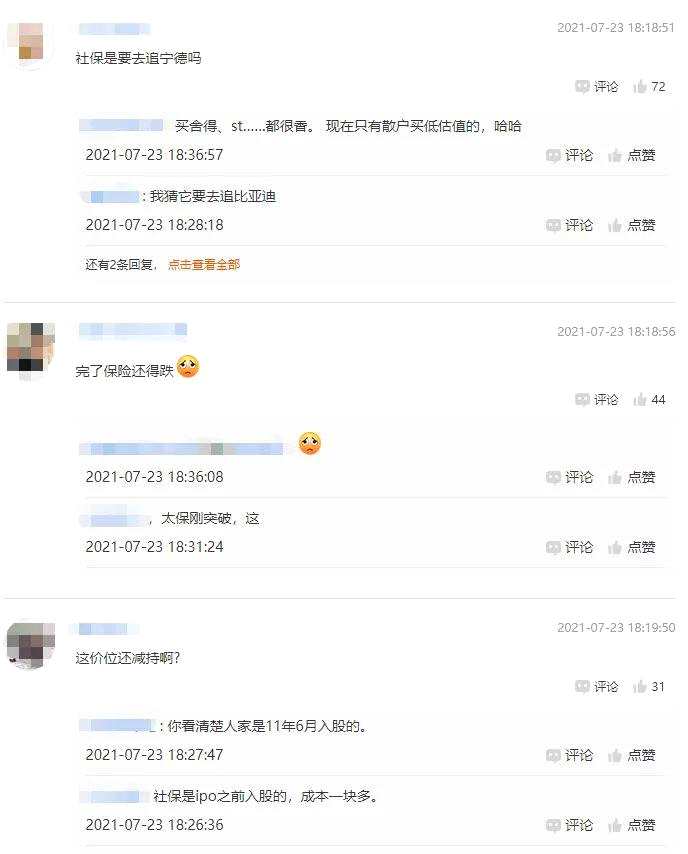The width and height of the screenshot is (688, 854).
Task: Open the third commenter's avatar
Action: click(31, 644)
